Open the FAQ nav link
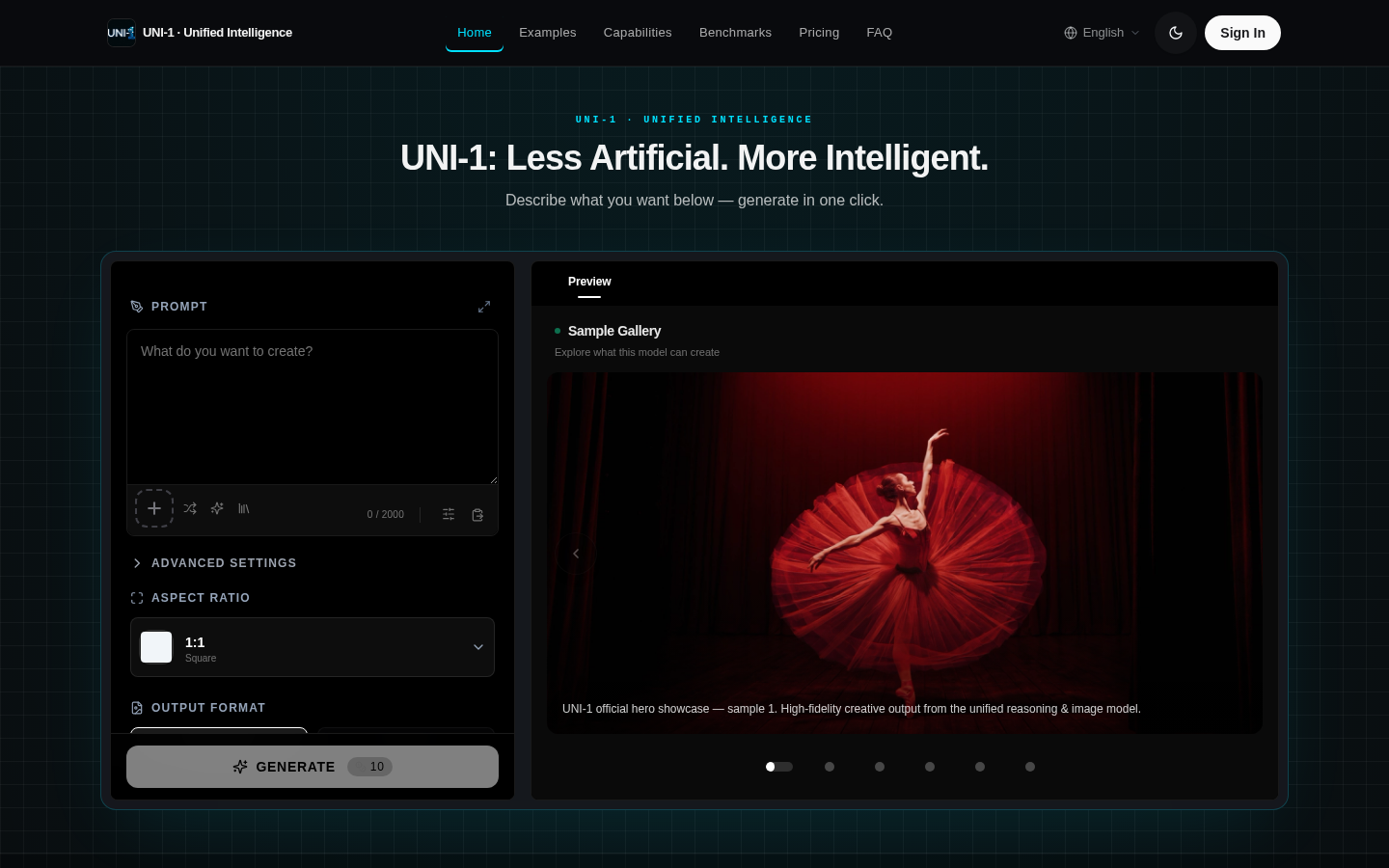Viewport: 1389px width, 868px height. [880, 33]
